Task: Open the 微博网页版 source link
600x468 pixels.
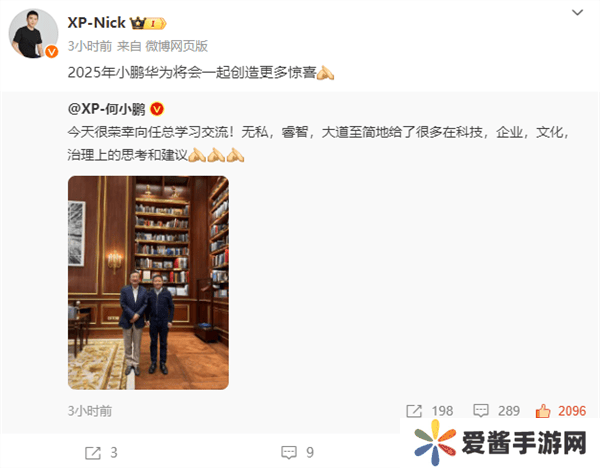Action: point(176,46)
